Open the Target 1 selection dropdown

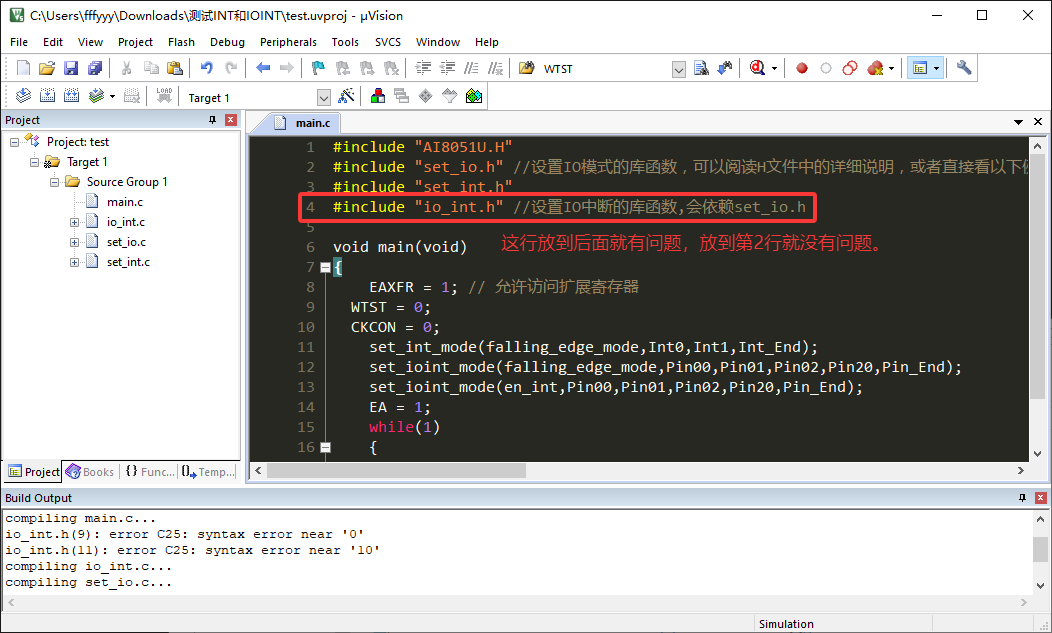[323, 97]
